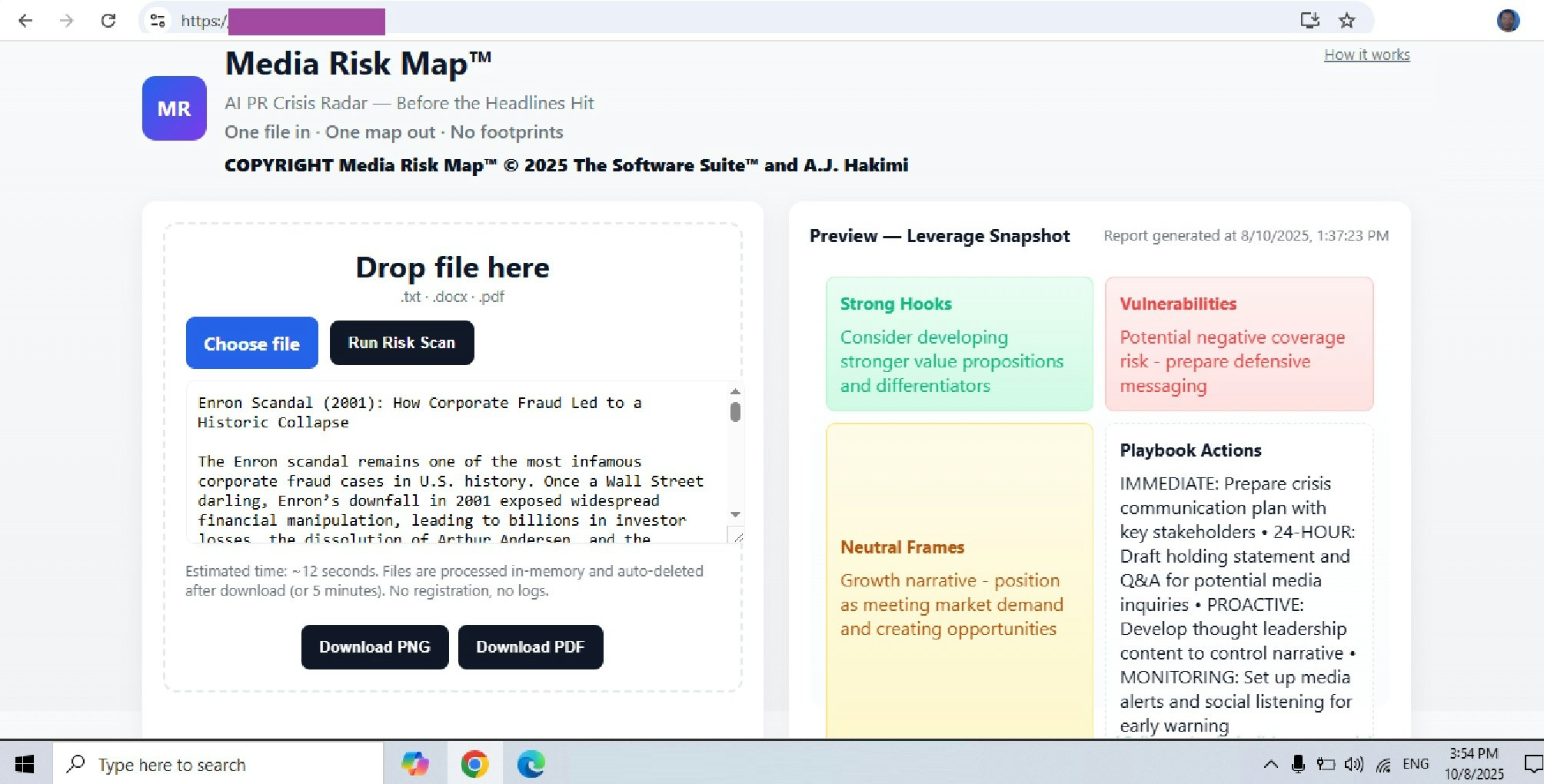The image size is (1544, 784).
Task: Open Microsoft Edge from the taskbar
Action: pos(531,764)
